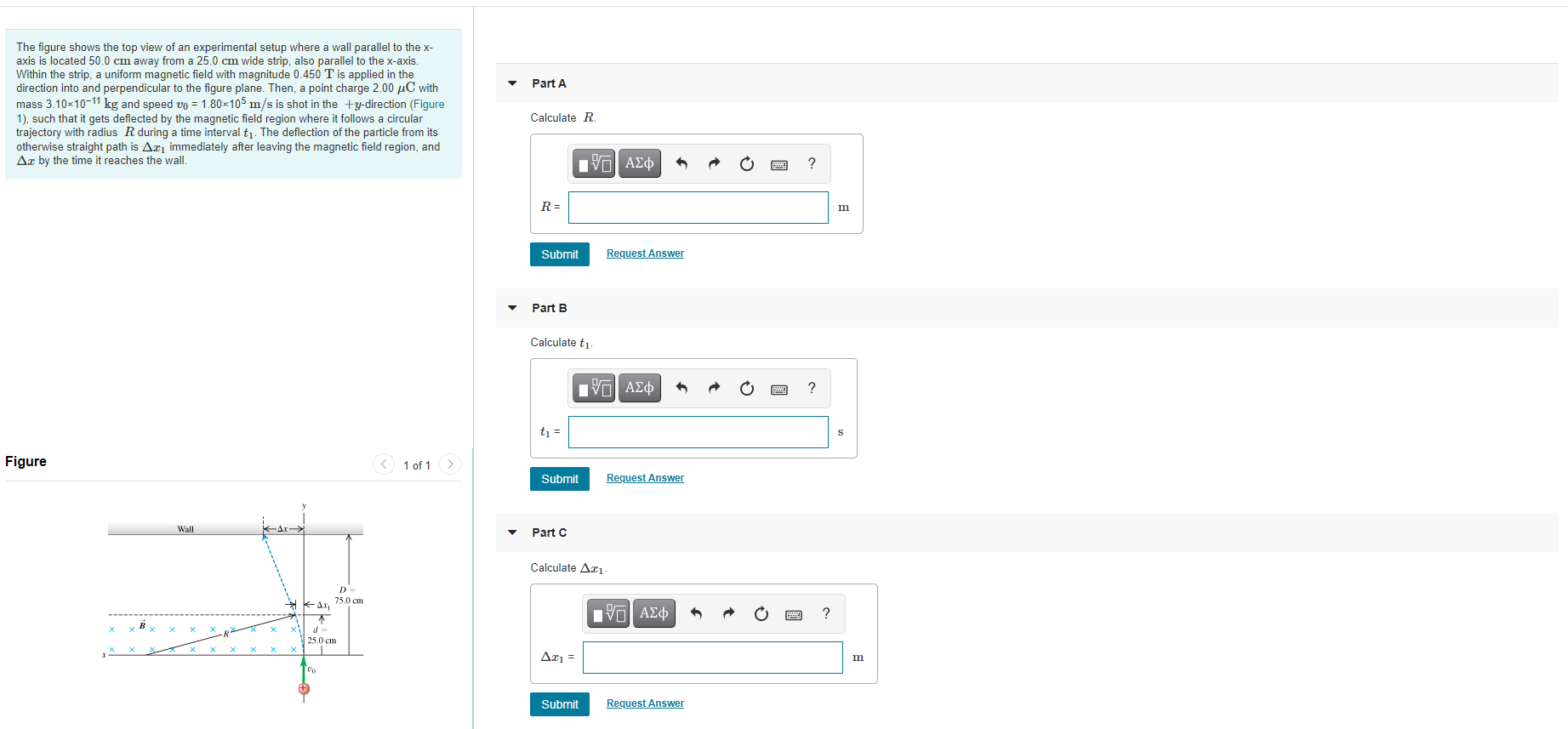
Task: Open help in Part A toolbar
Action: point(812,163)
